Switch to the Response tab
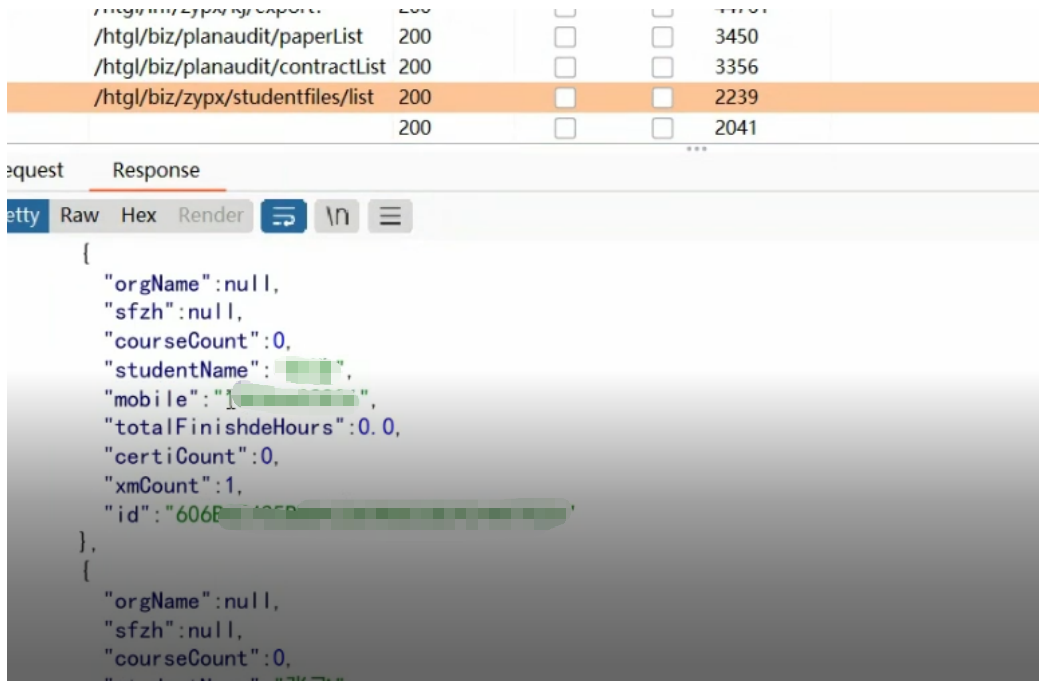This screenshot has width=1039, height=686. (156, 171)
